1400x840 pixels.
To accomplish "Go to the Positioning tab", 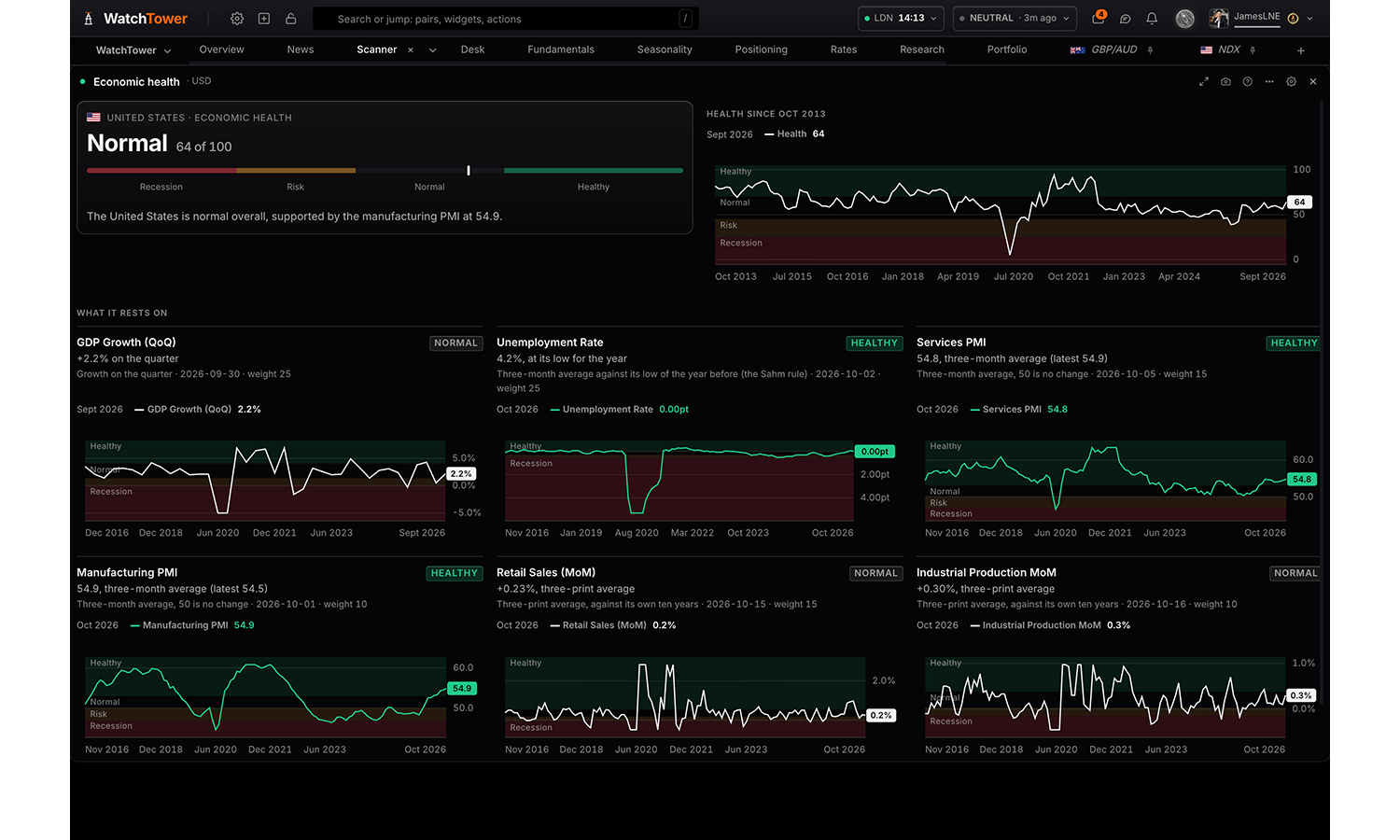I will pyautogui.click(x=762, y=49).
